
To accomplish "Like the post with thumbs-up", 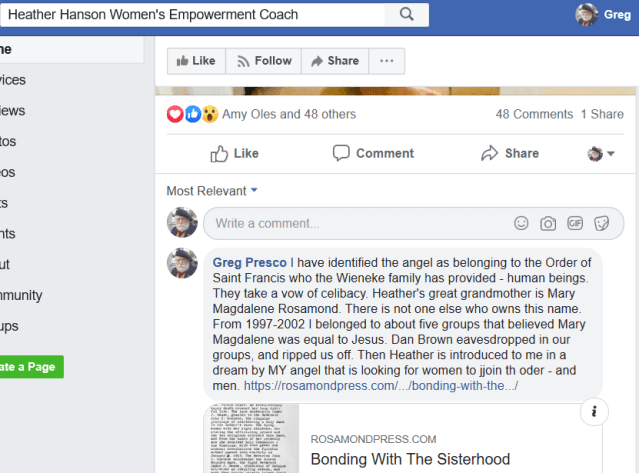I will pyautogui.click(x=234, y=153).
